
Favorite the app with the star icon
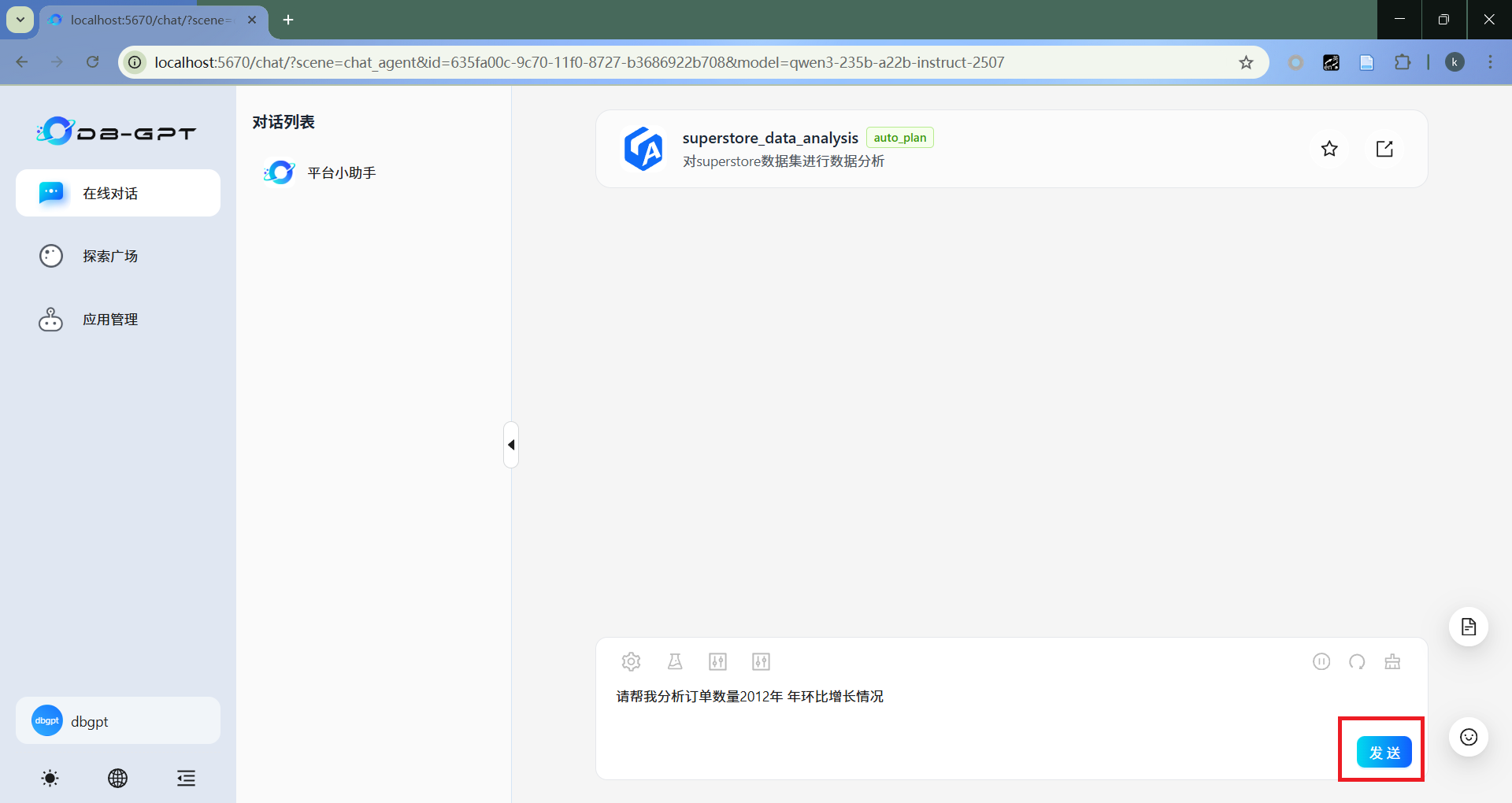coord(1329,149)
